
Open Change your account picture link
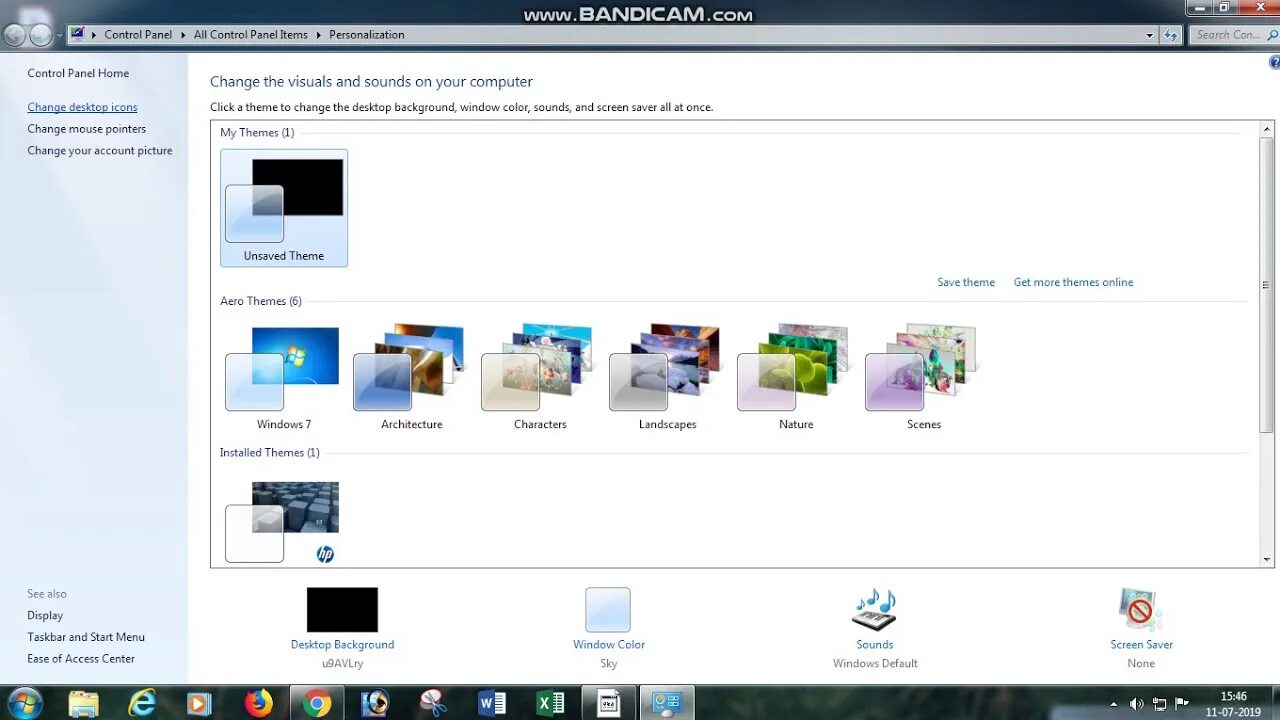100,151
